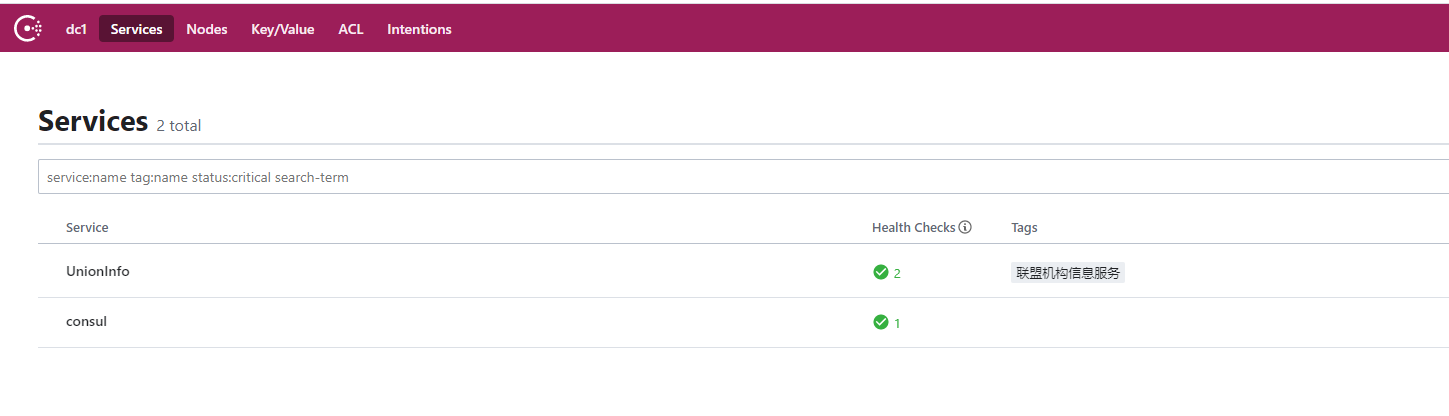Click the Health Checks column header
Image resolution: width=1449 pixels, height=416 pixels.
(914, 227)
